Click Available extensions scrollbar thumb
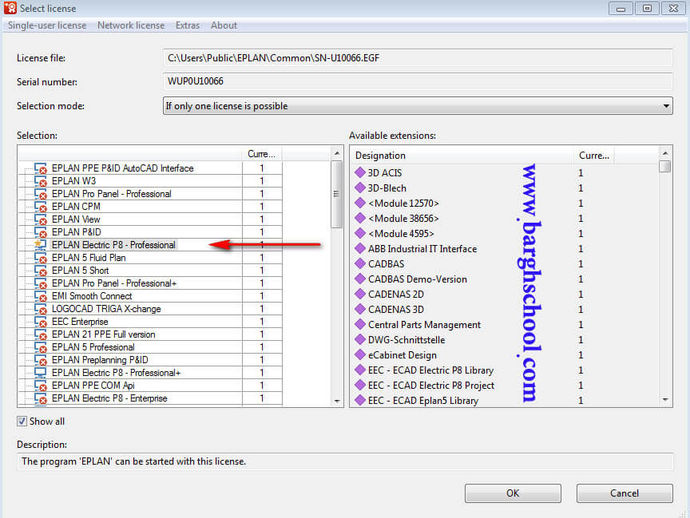This screenshot has height=518, width=690. tap(665, 166)
